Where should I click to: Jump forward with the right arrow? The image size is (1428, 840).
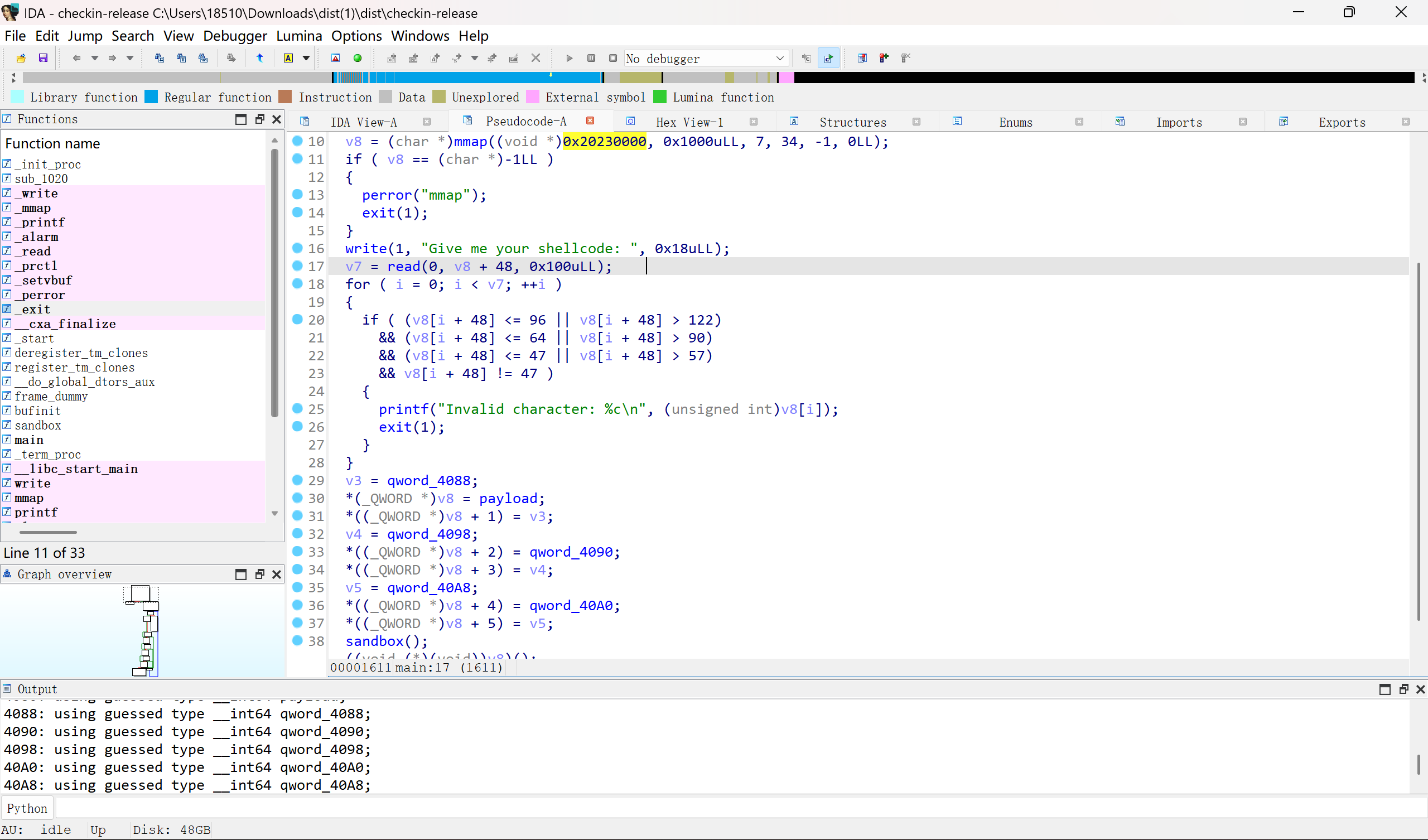112,58
